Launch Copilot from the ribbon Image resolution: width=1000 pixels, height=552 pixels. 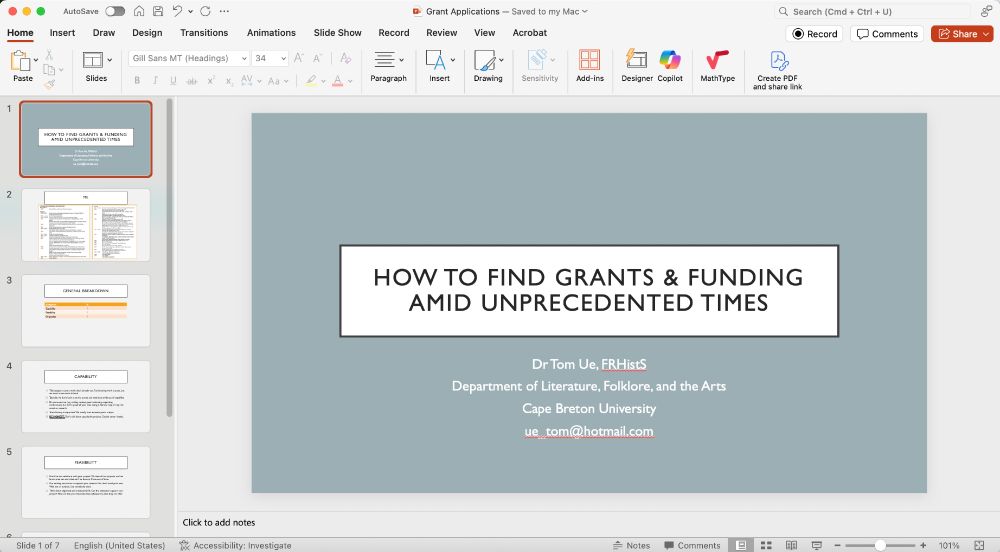670,64
